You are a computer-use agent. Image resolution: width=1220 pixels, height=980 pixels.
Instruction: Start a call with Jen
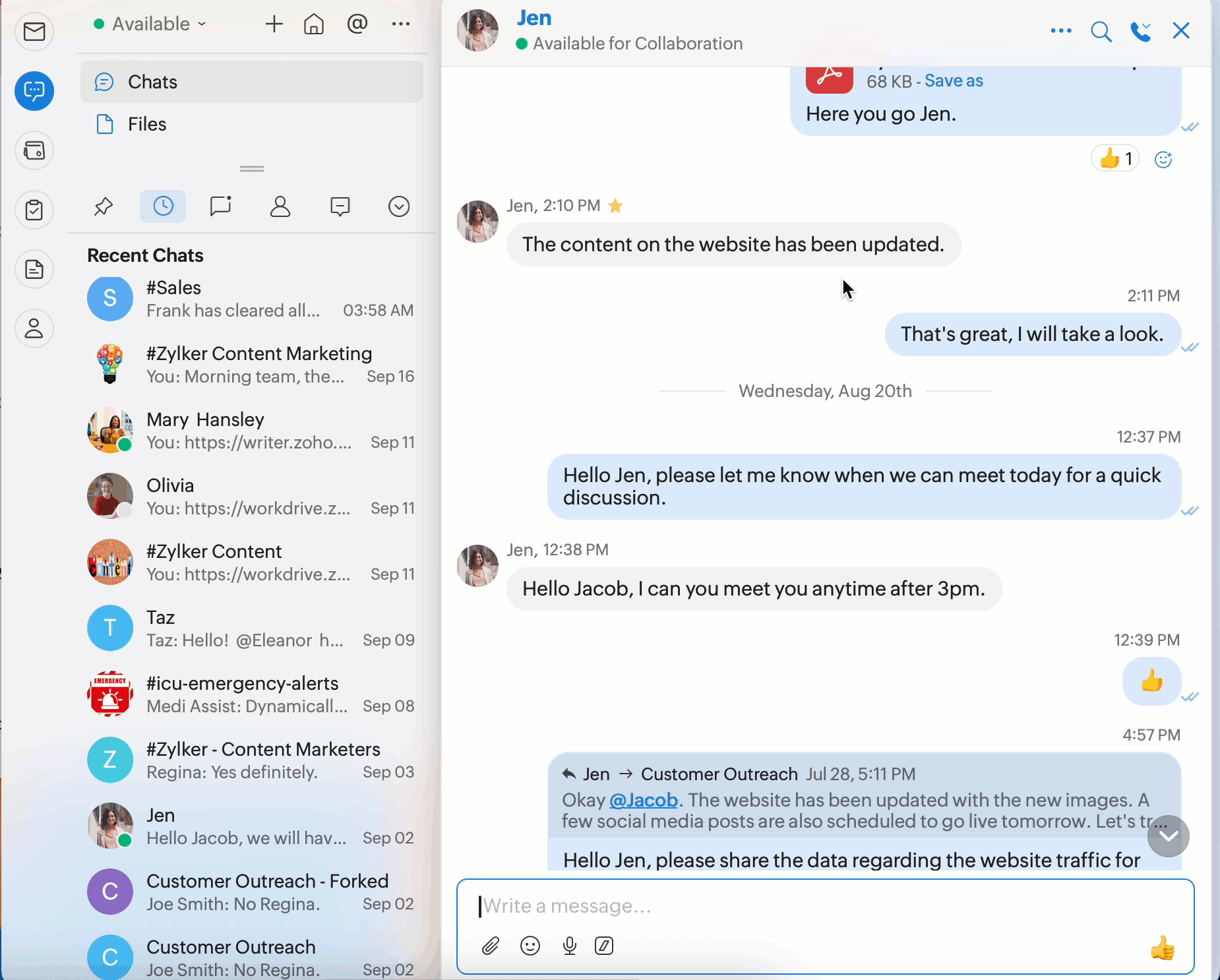1141,31
